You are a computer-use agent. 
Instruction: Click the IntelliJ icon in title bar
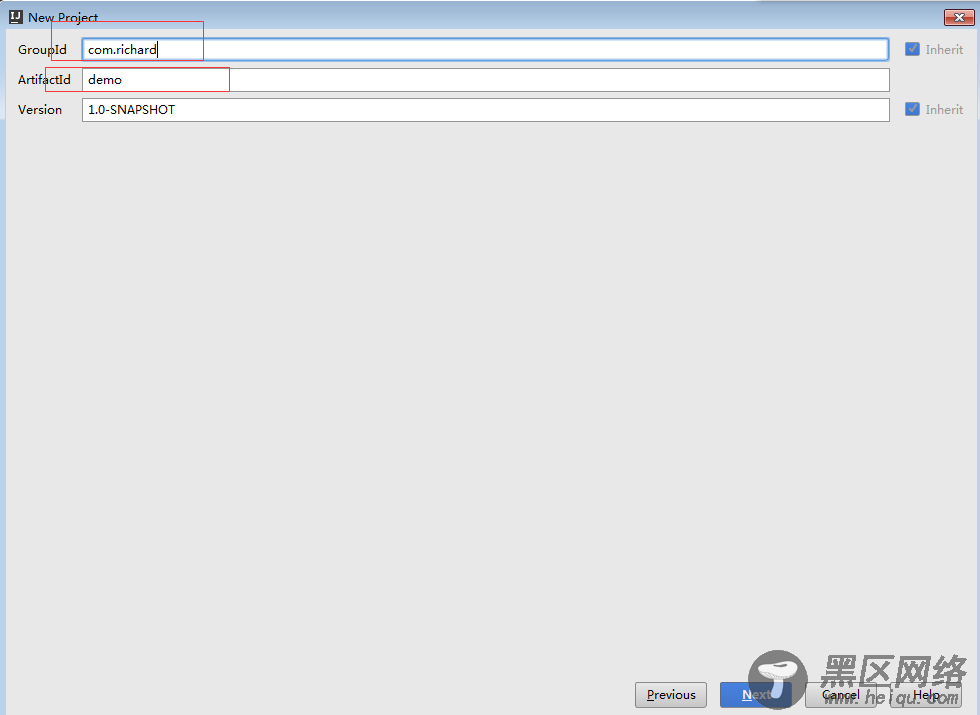[16, 17]
